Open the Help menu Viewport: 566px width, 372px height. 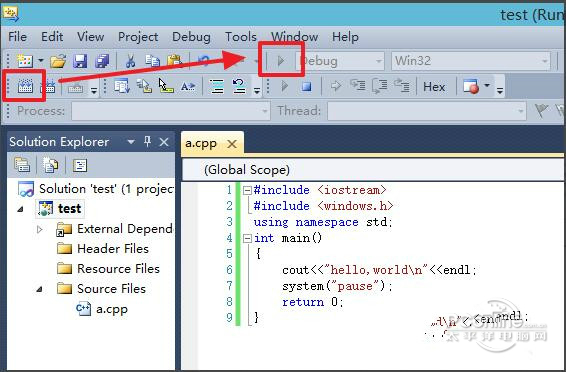pyautogui.click(x=345, y=37)
